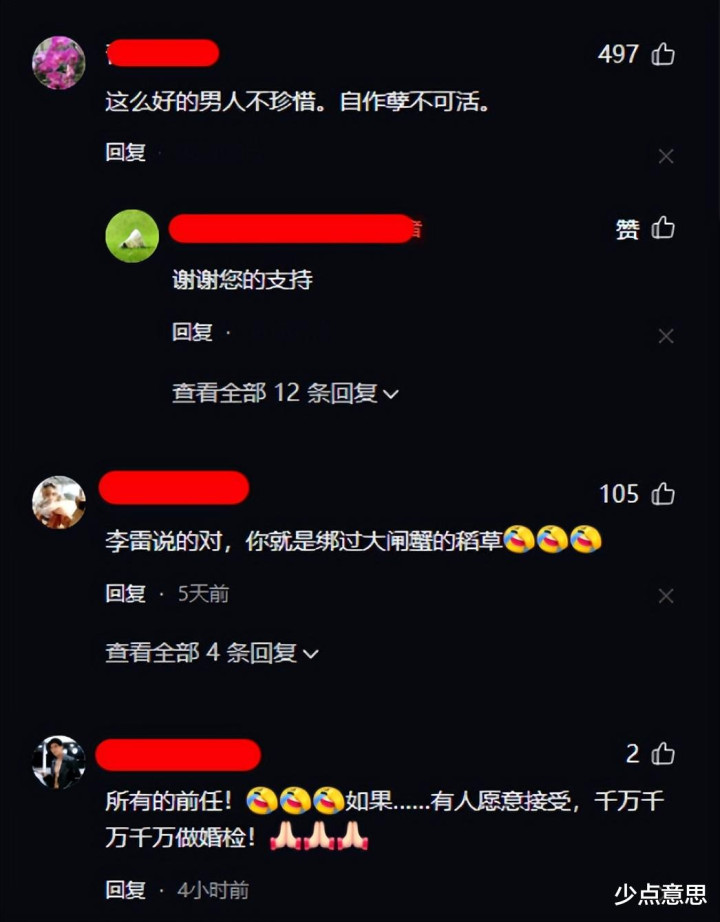This screenshot has width=720, height=922.
Task: Like the comment with 2 likes
Action: pos(663,753)
